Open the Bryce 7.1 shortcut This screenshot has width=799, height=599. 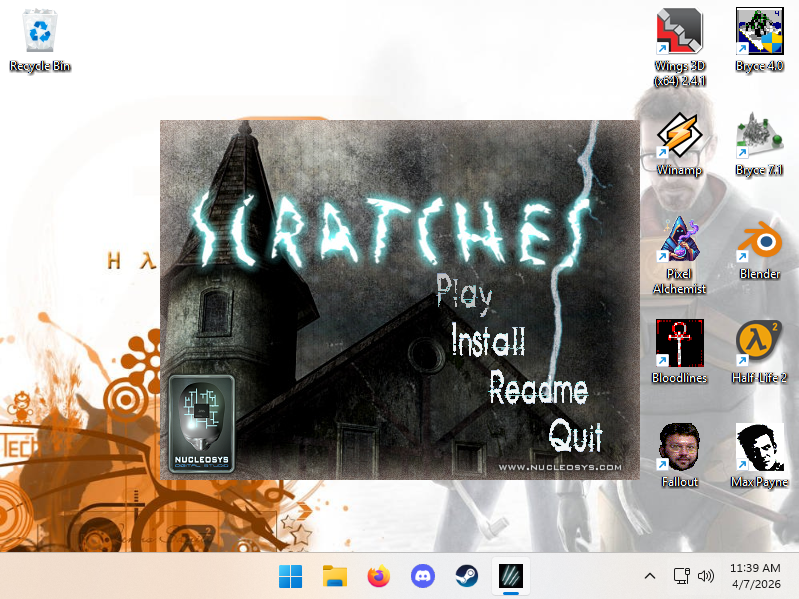pos(759,144)
